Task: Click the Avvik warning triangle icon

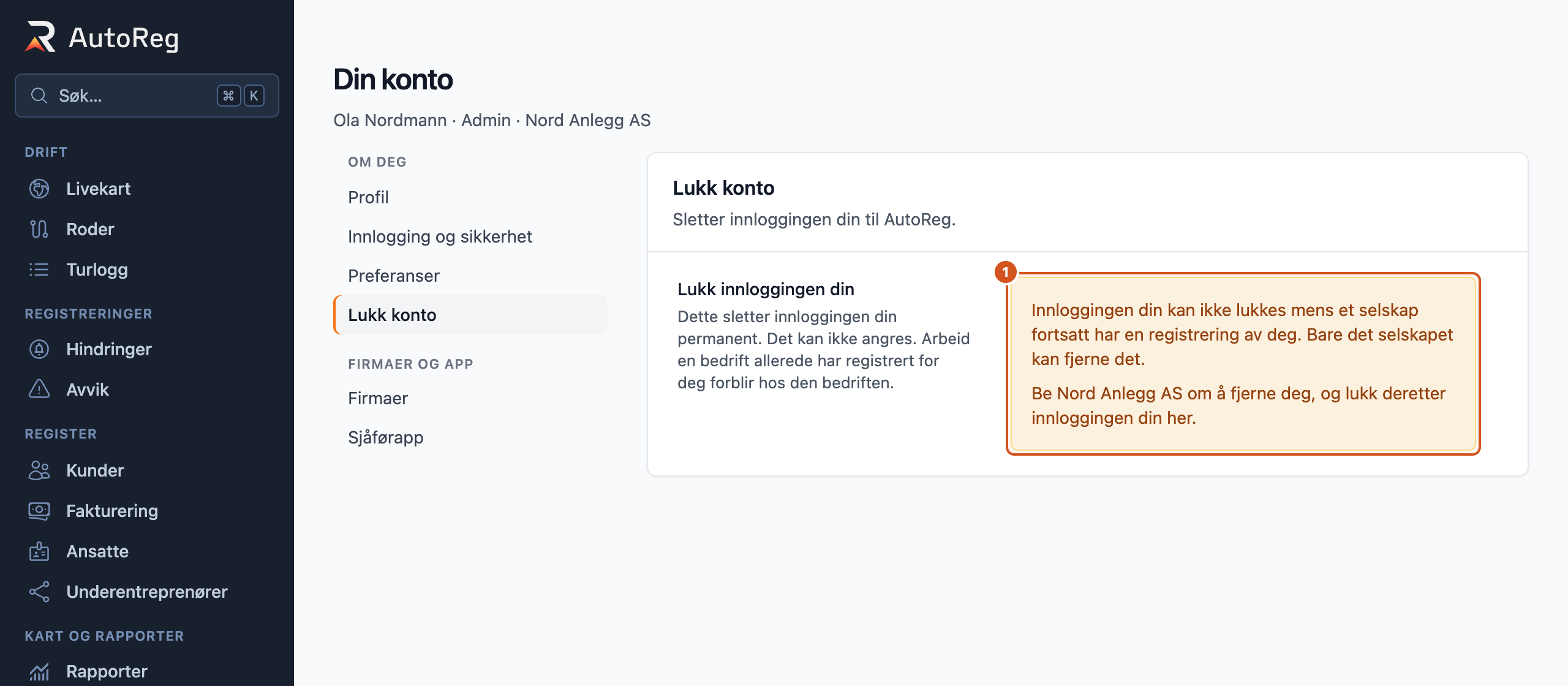Action: 39,390
